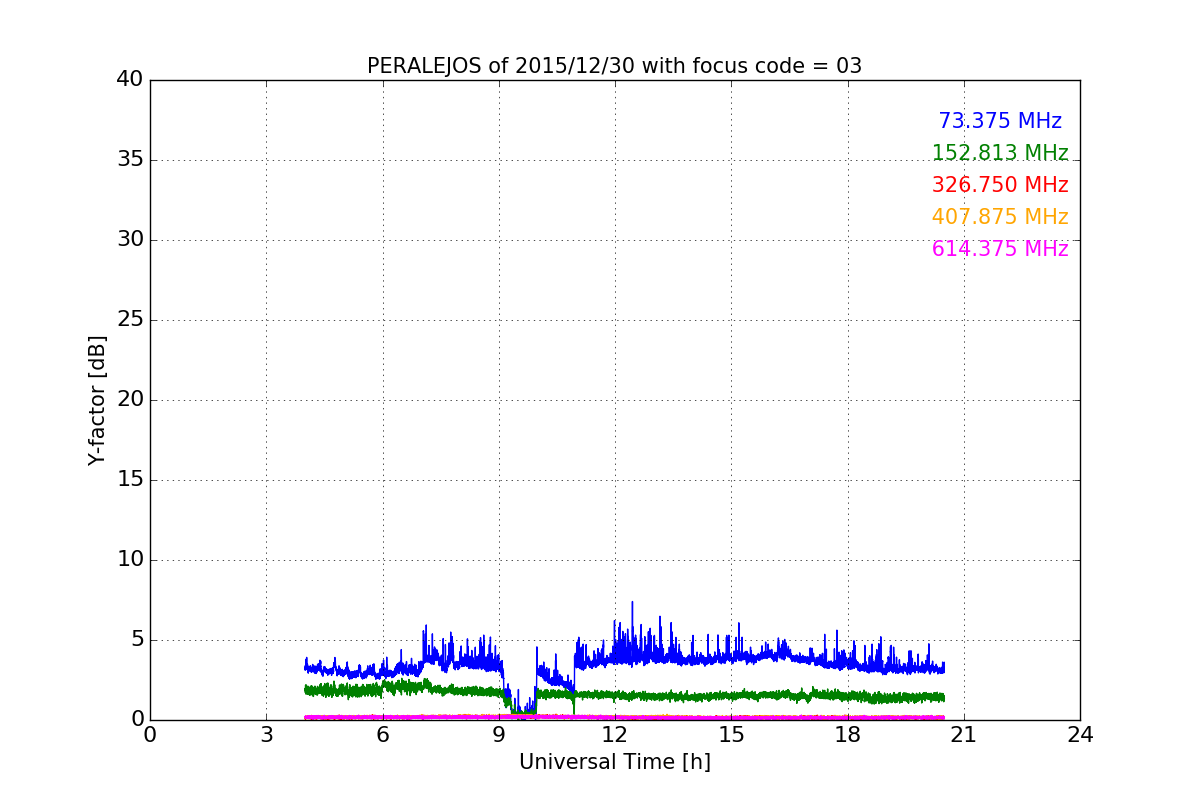Select the 73.375 MHz legend label
This screenshot has height=800, width=1200.
(x=1000, y=121)
